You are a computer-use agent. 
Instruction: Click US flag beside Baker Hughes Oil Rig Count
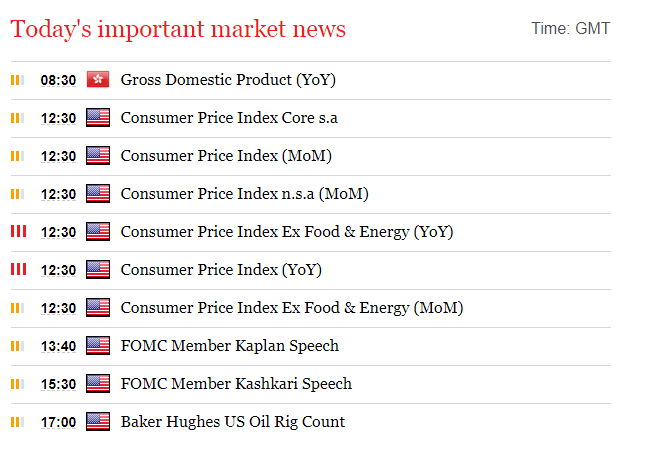point(98,422)
